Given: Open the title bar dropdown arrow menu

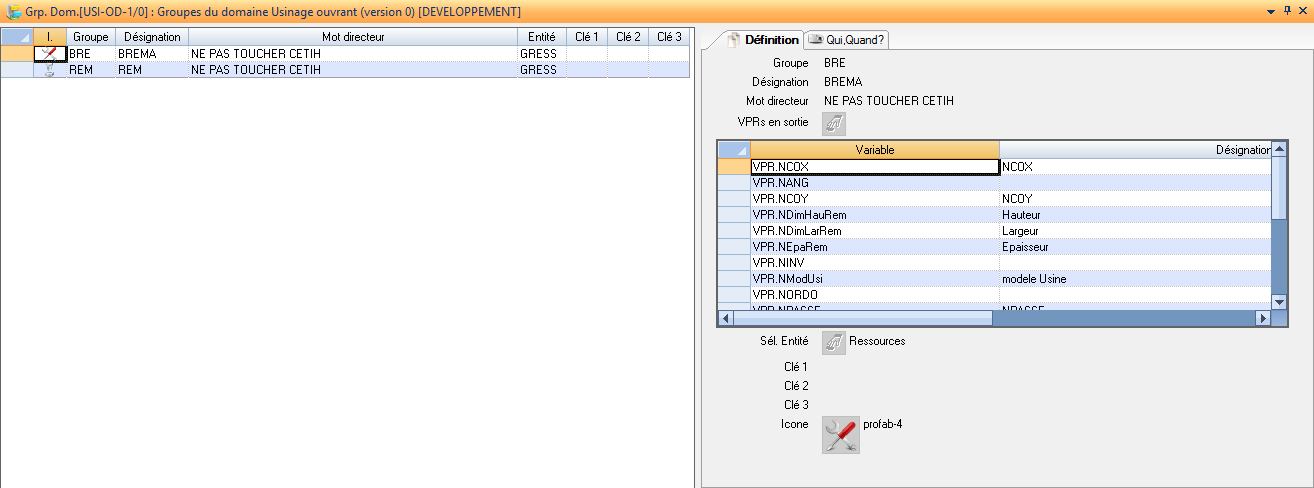Looking at the screenshot, I should (1271, 11).
